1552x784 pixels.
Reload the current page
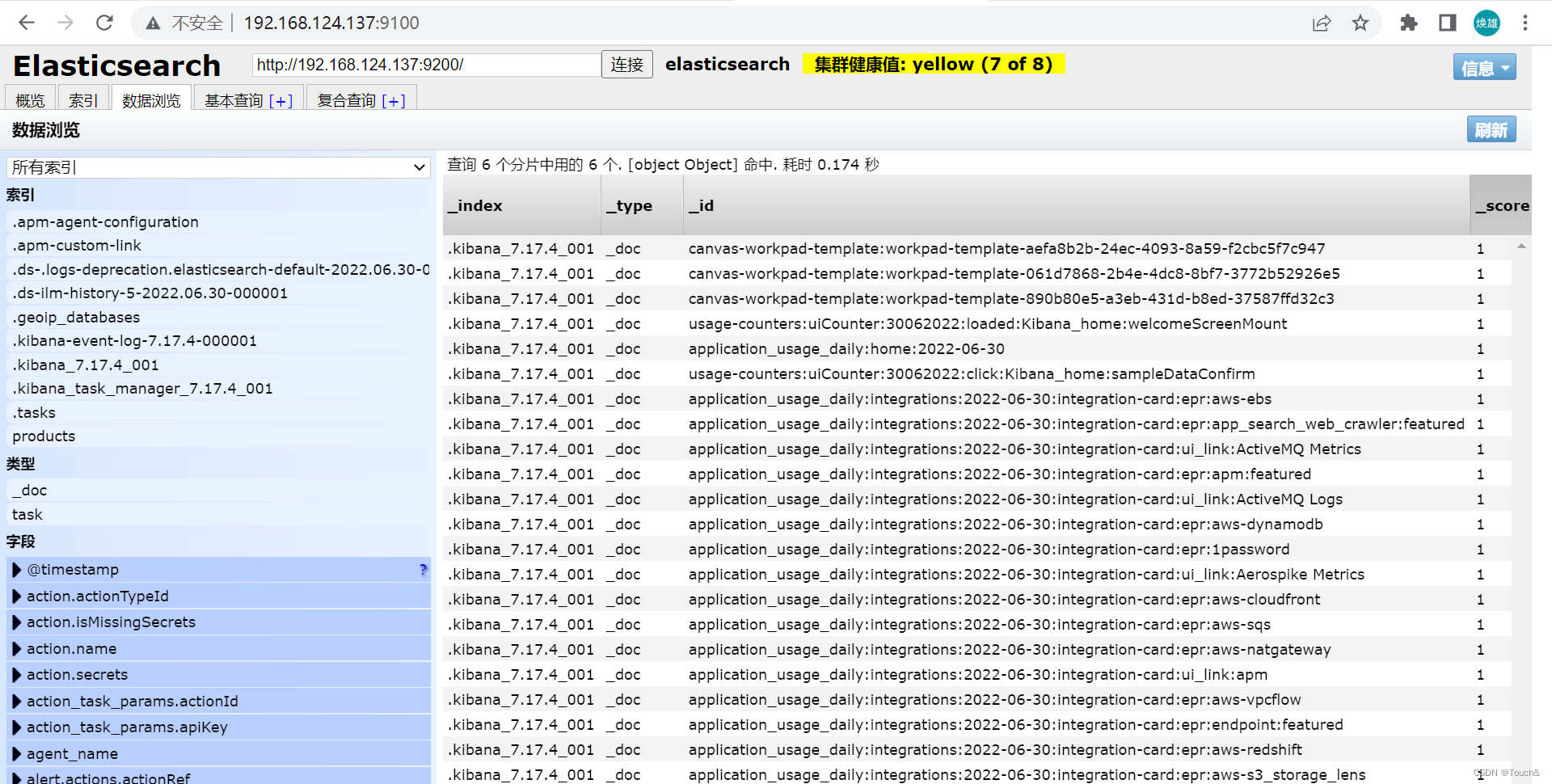click(104, 23)
